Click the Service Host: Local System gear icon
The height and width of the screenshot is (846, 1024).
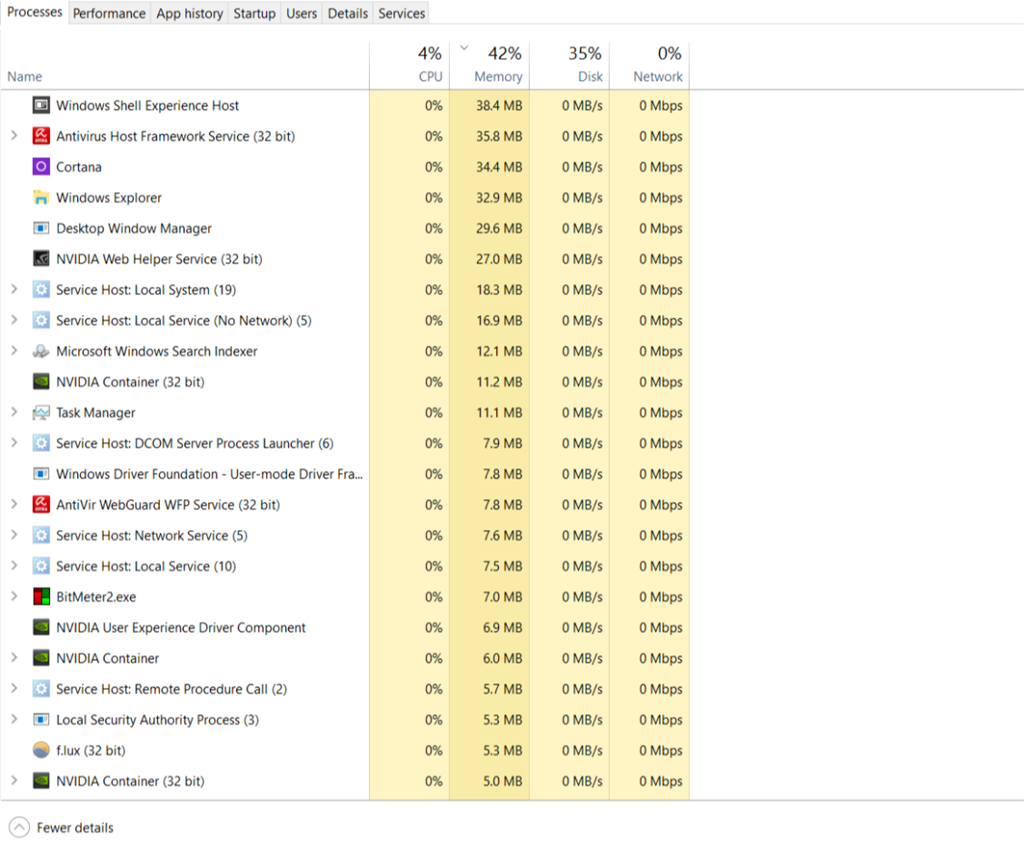point(41,289)
